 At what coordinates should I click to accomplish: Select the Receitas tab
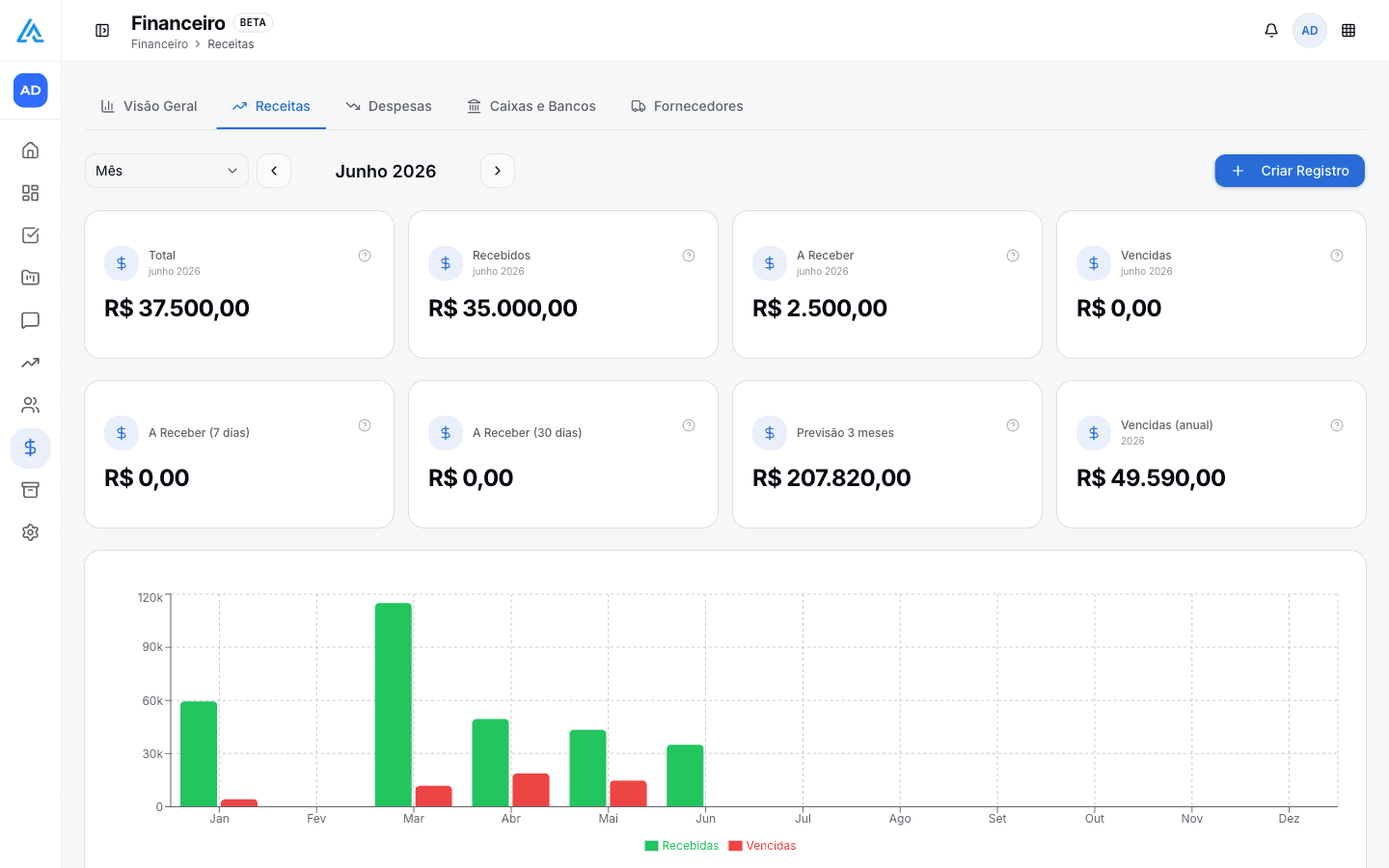click(x=271, y=106)
